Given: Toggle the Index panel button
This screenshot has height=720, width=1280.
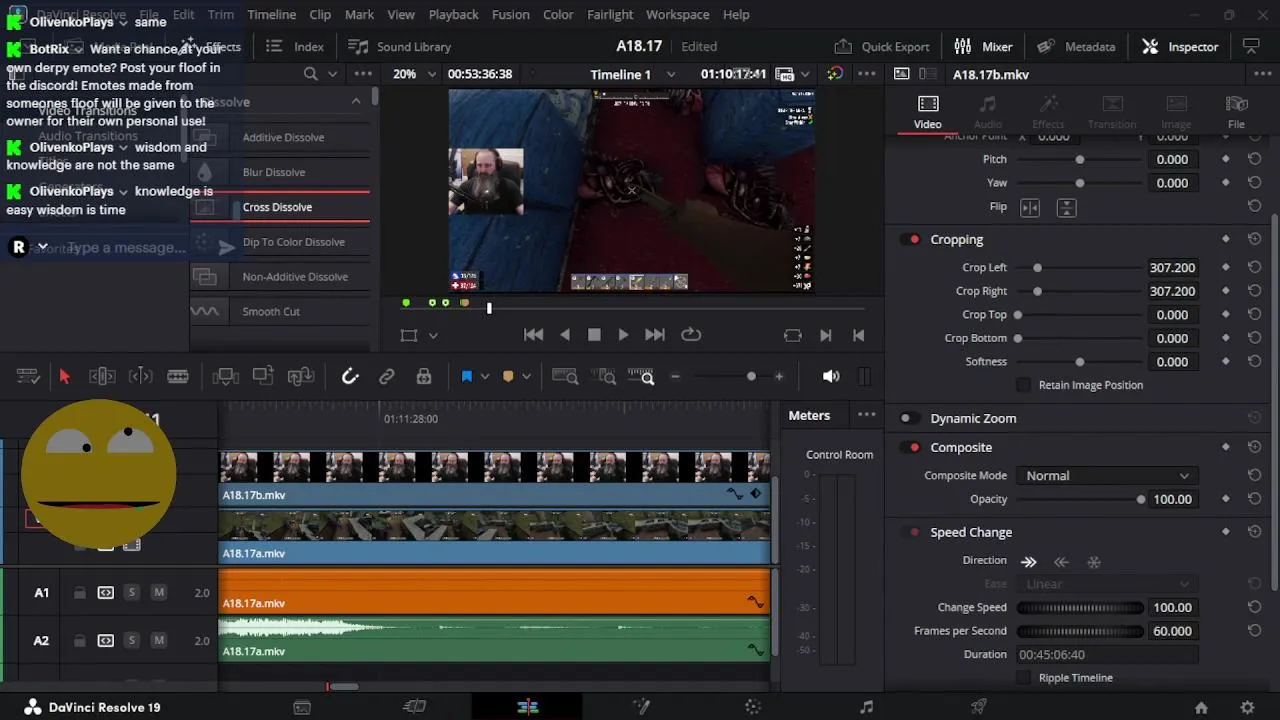Looking at the screenshot, I should click(x=295, y=46).
